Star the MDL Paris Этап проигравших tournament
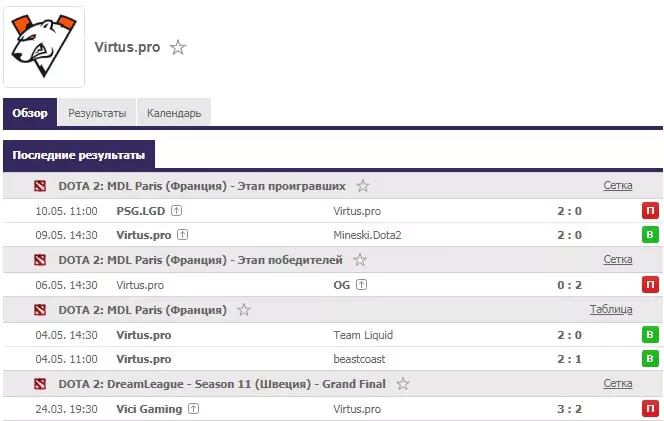 [362, 186]
